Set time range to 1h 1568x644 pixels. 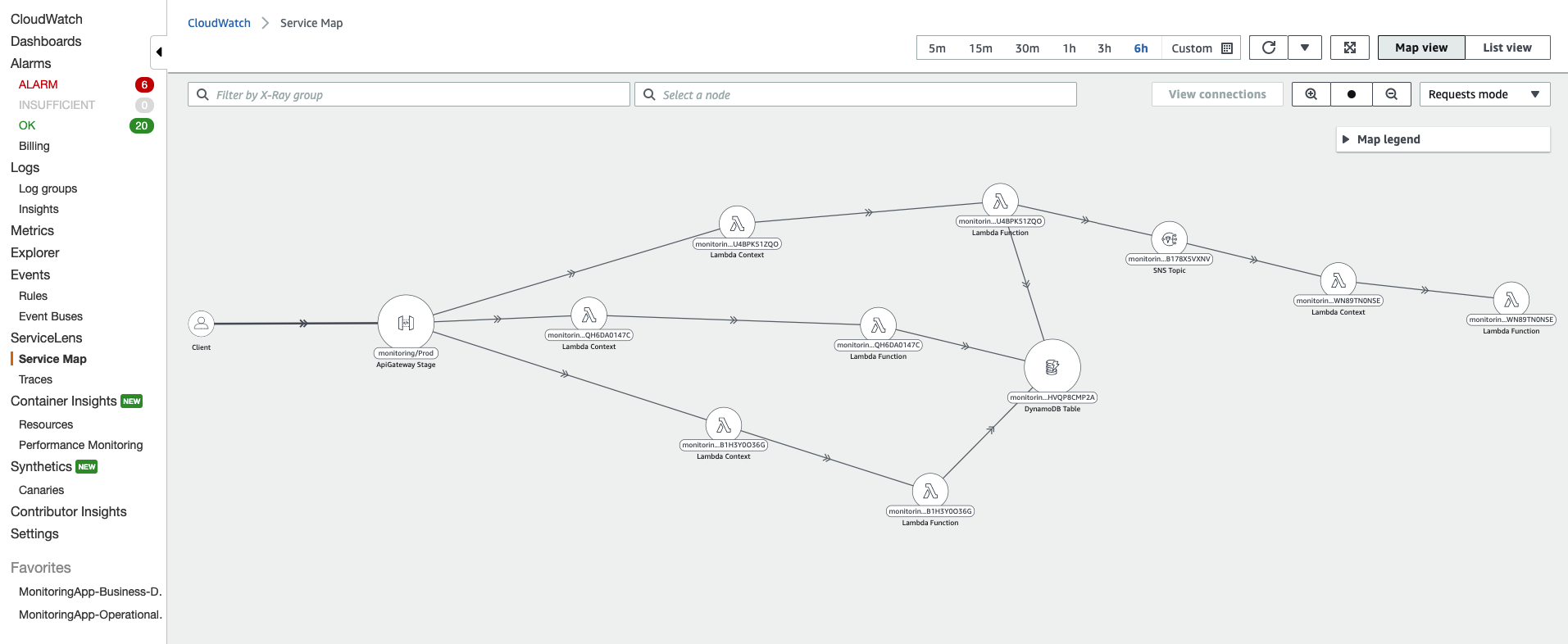[1069, 48]
